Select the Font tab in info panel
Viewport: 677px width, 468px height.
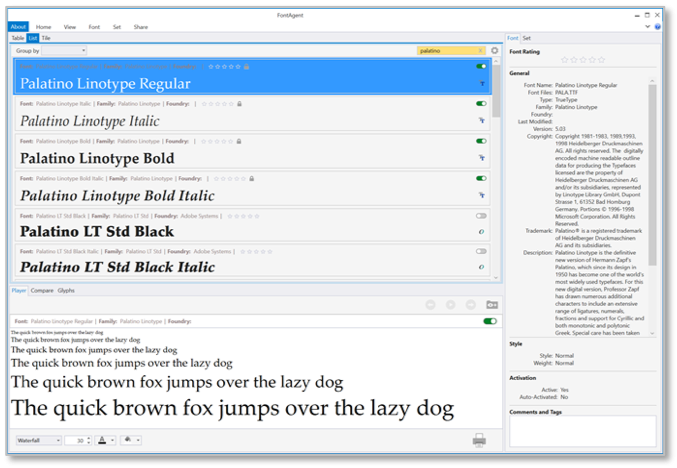(512, 38)
